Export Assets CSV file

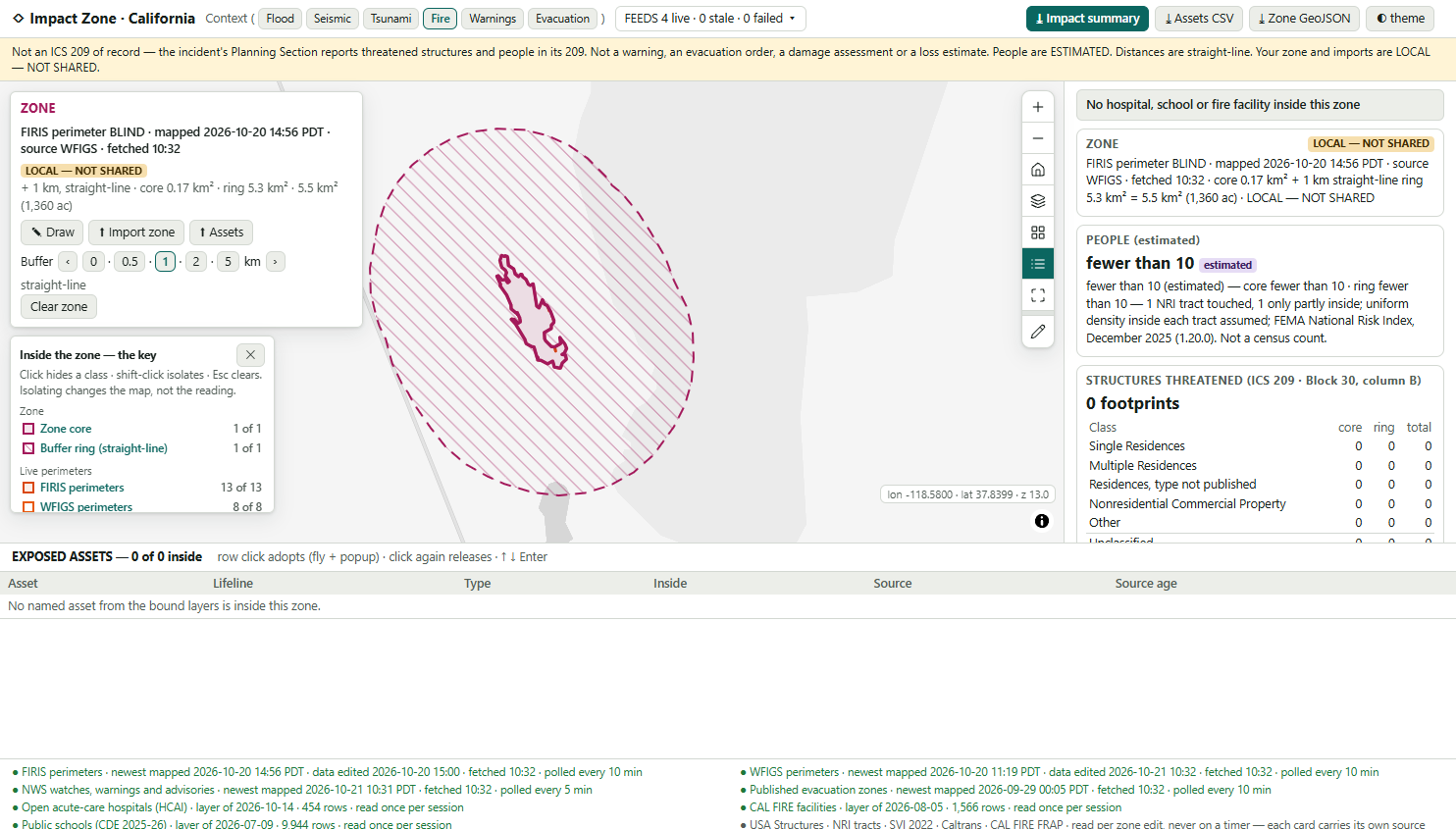click(1198, 19)
